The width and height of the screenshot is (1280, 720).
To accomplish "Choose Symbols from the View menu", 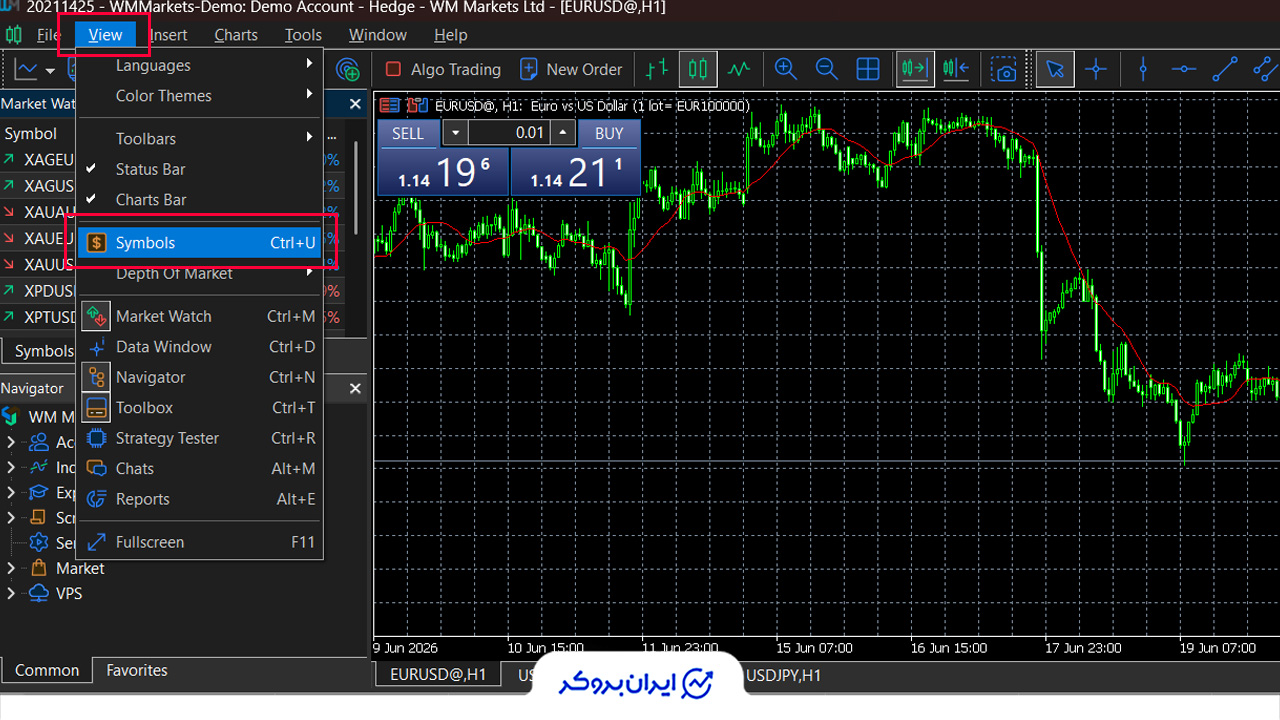I will [x=199, y=243].
